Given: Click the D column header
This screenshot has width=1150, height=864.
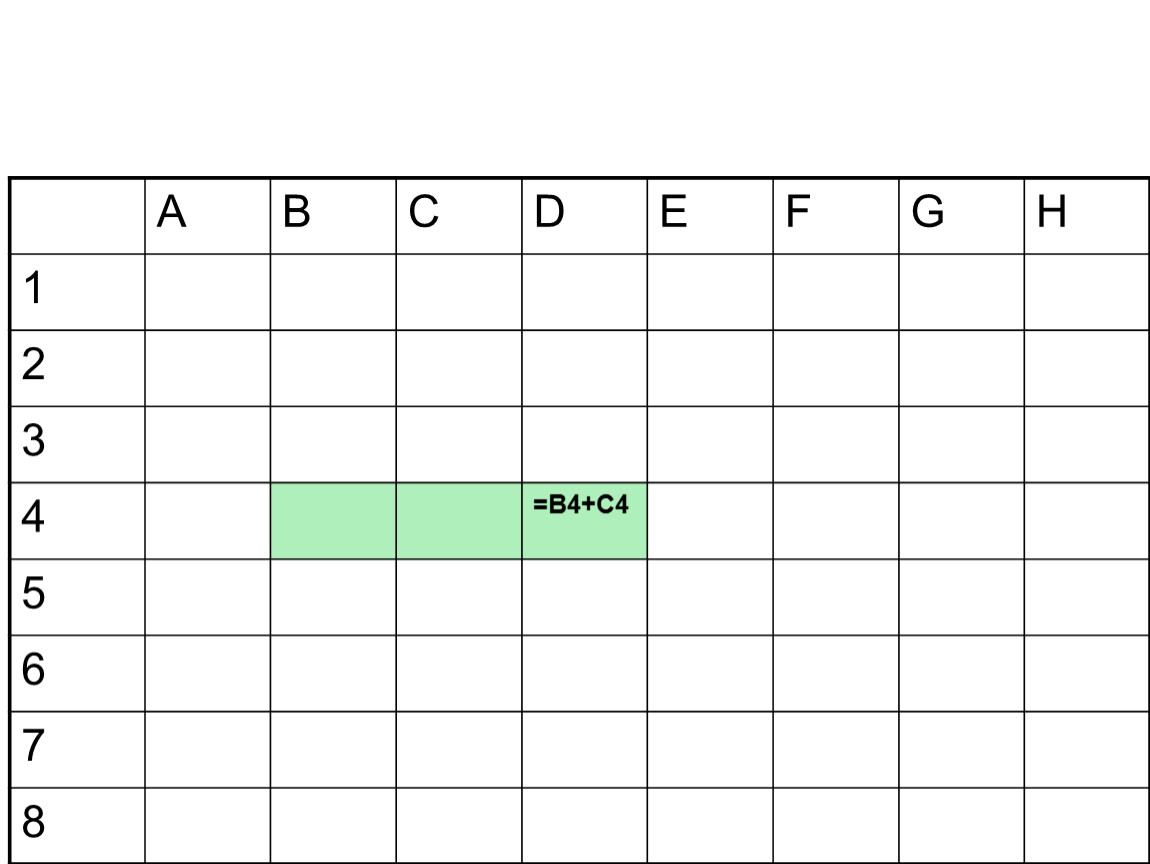Looking at the screenshot, I should (x=584, y=216).
